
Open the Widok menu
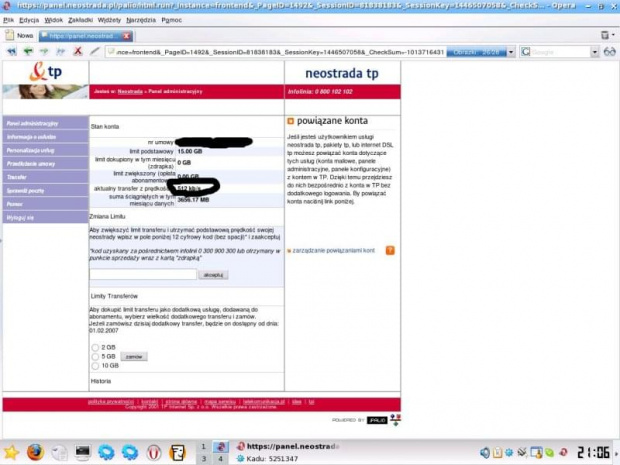coord(53,20)
